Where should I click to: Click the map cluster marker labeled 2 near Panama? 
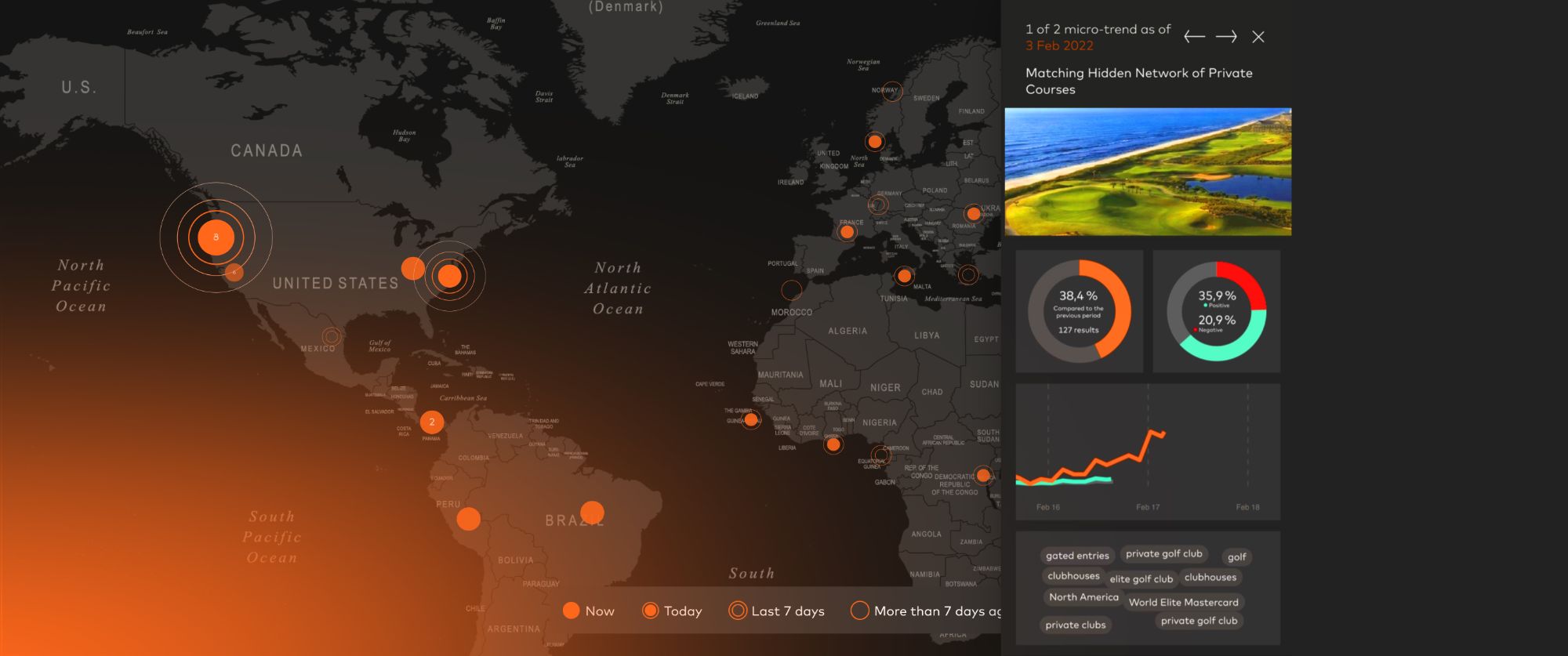tap(431, 422)
